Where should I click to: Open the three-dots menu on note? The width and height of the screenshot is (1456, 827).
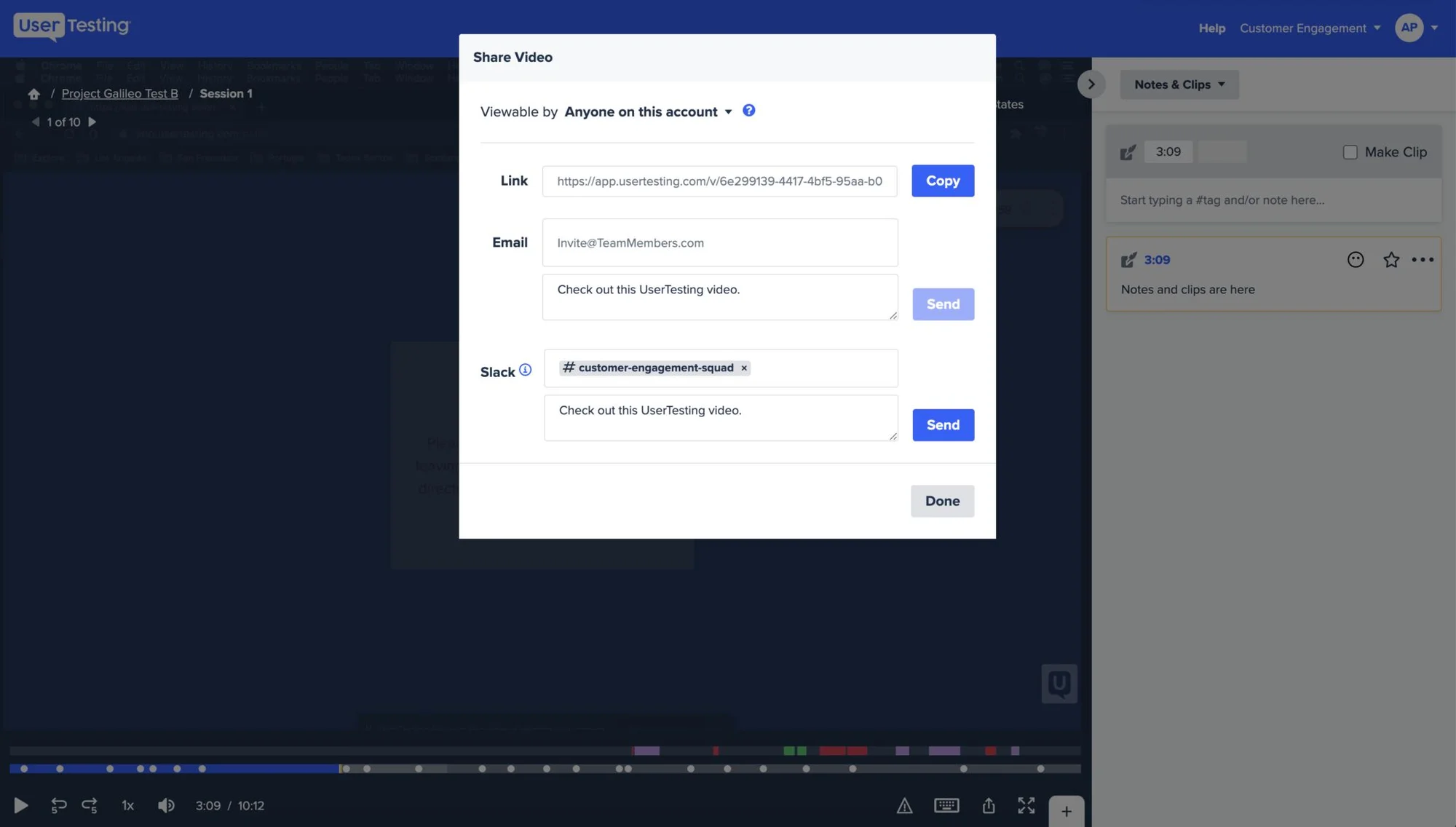point(1423,260)
